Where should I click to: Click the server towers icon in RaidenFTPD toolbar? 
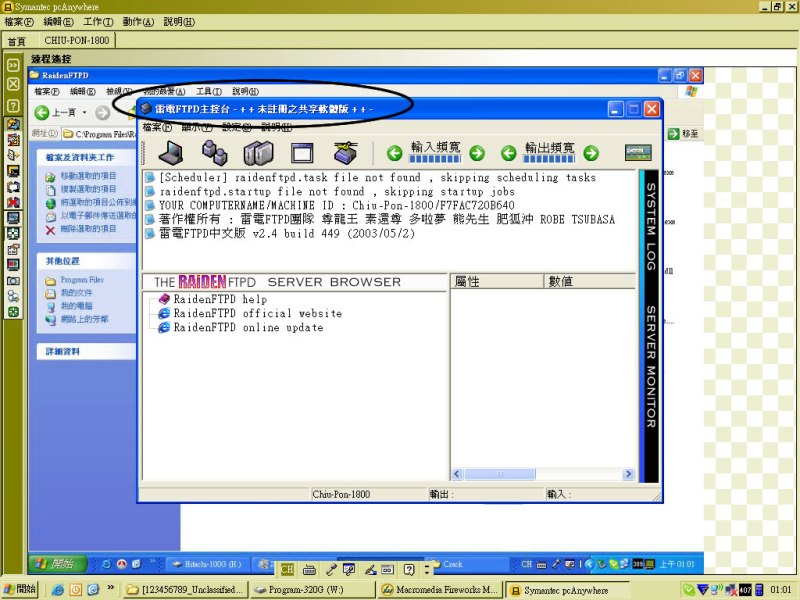point(258,153)
